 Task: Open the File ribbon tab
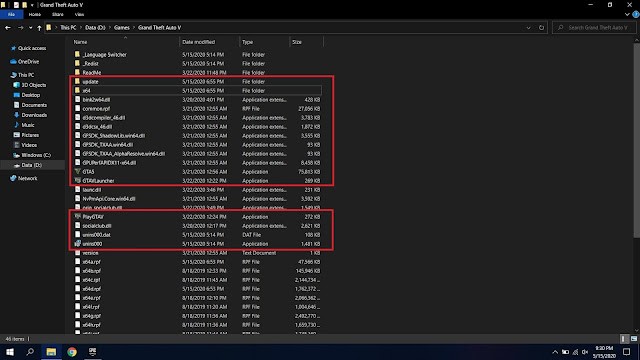point(11,14)
